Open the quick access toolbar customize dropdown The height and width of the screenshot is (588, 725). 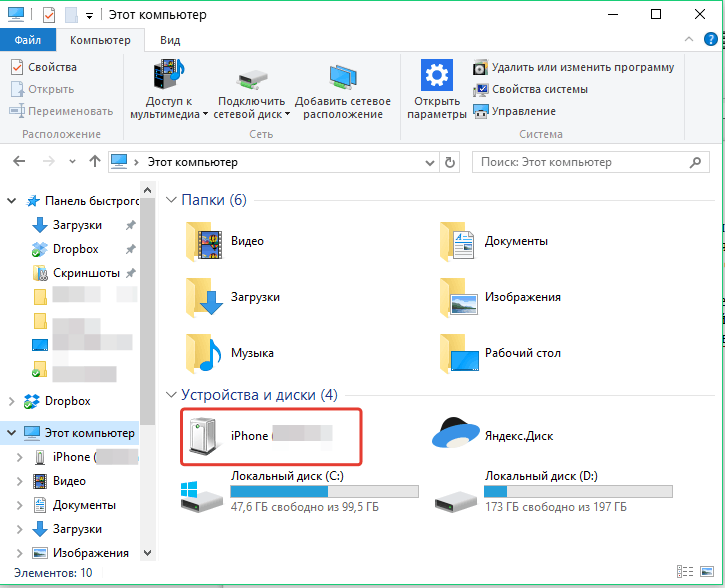(90, 16)
